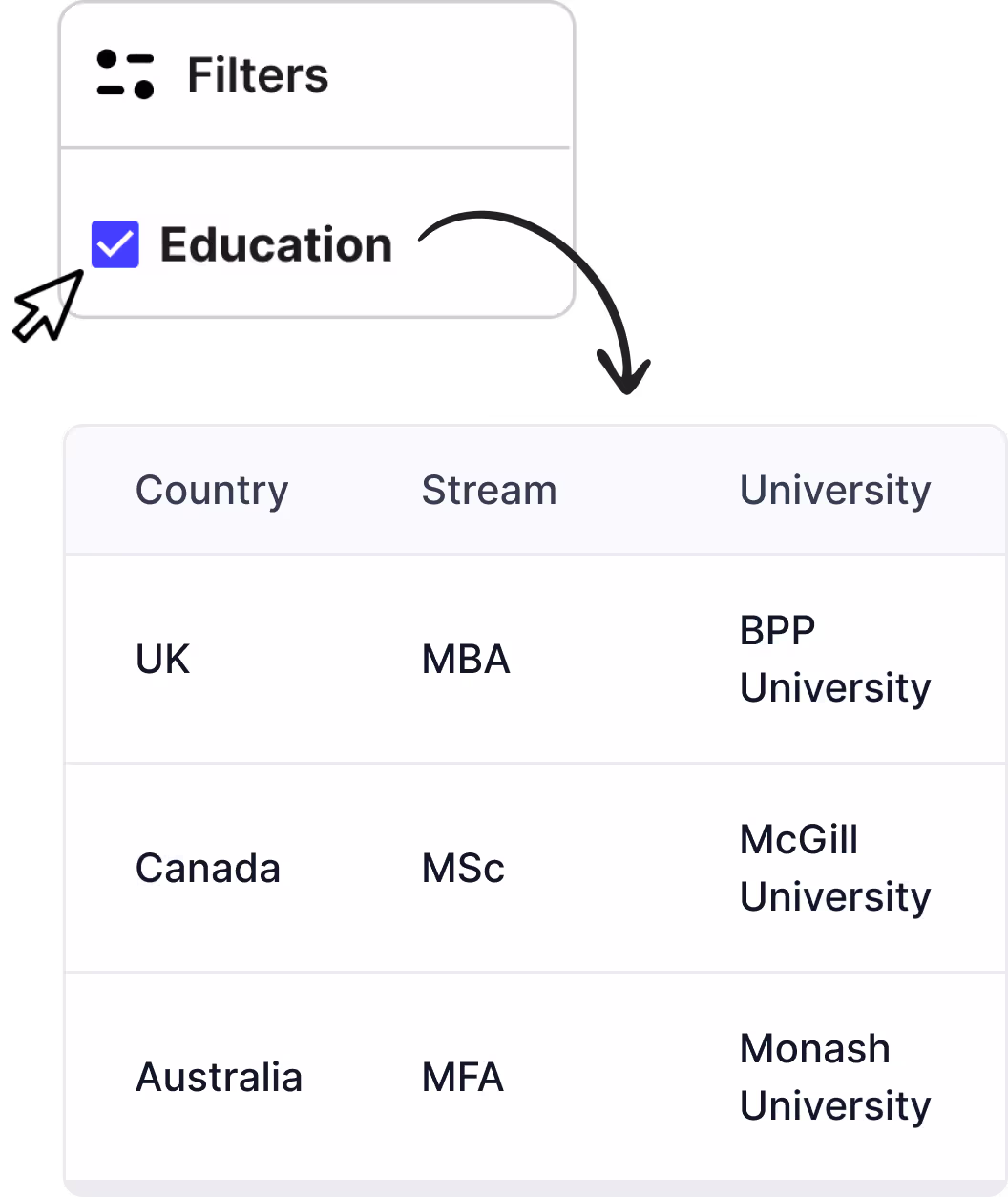Click the curved arrow pointing to table

coord(536,301)
